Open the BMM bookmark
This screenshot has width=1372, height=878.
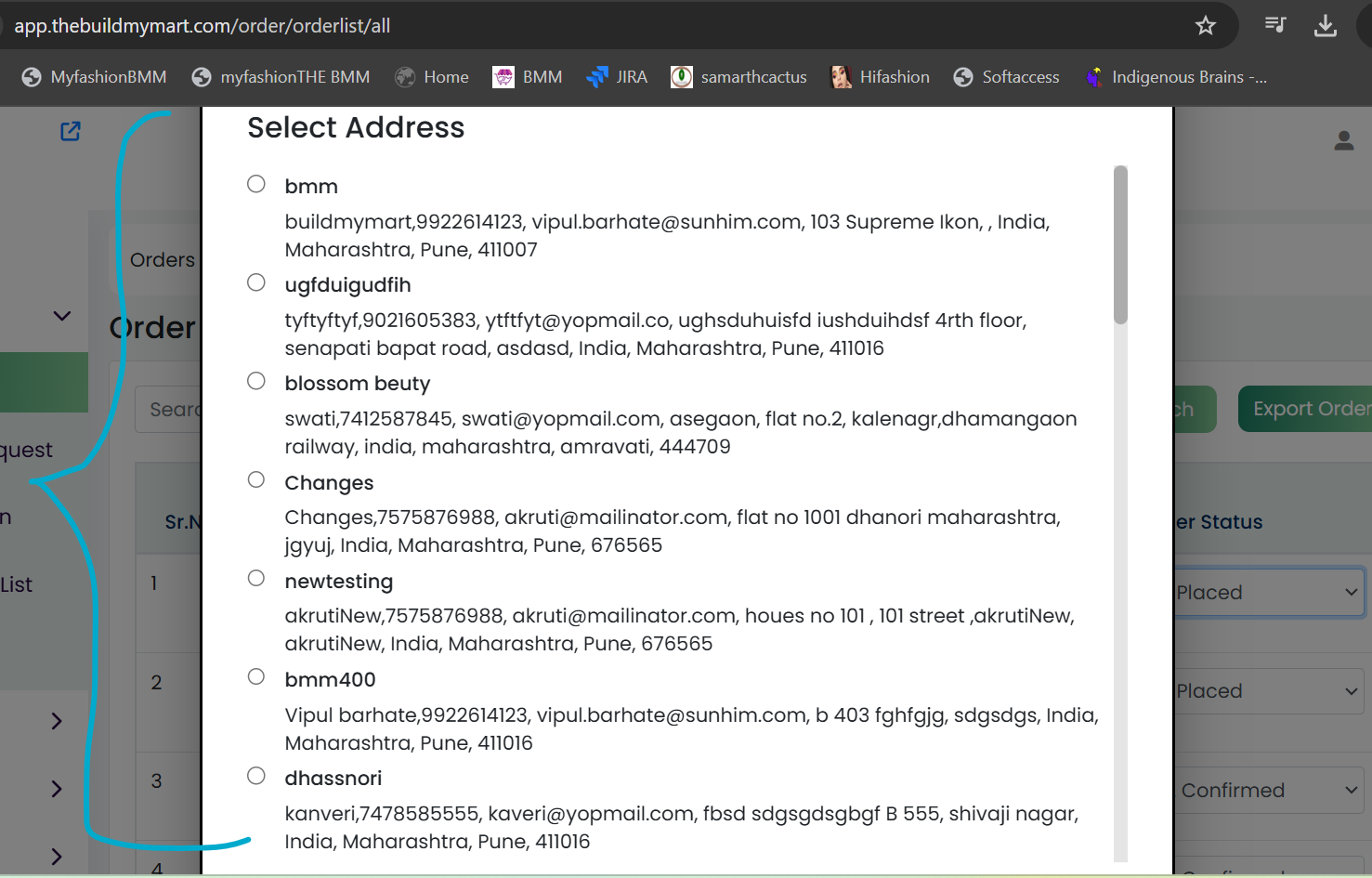[x=528, y=77]
